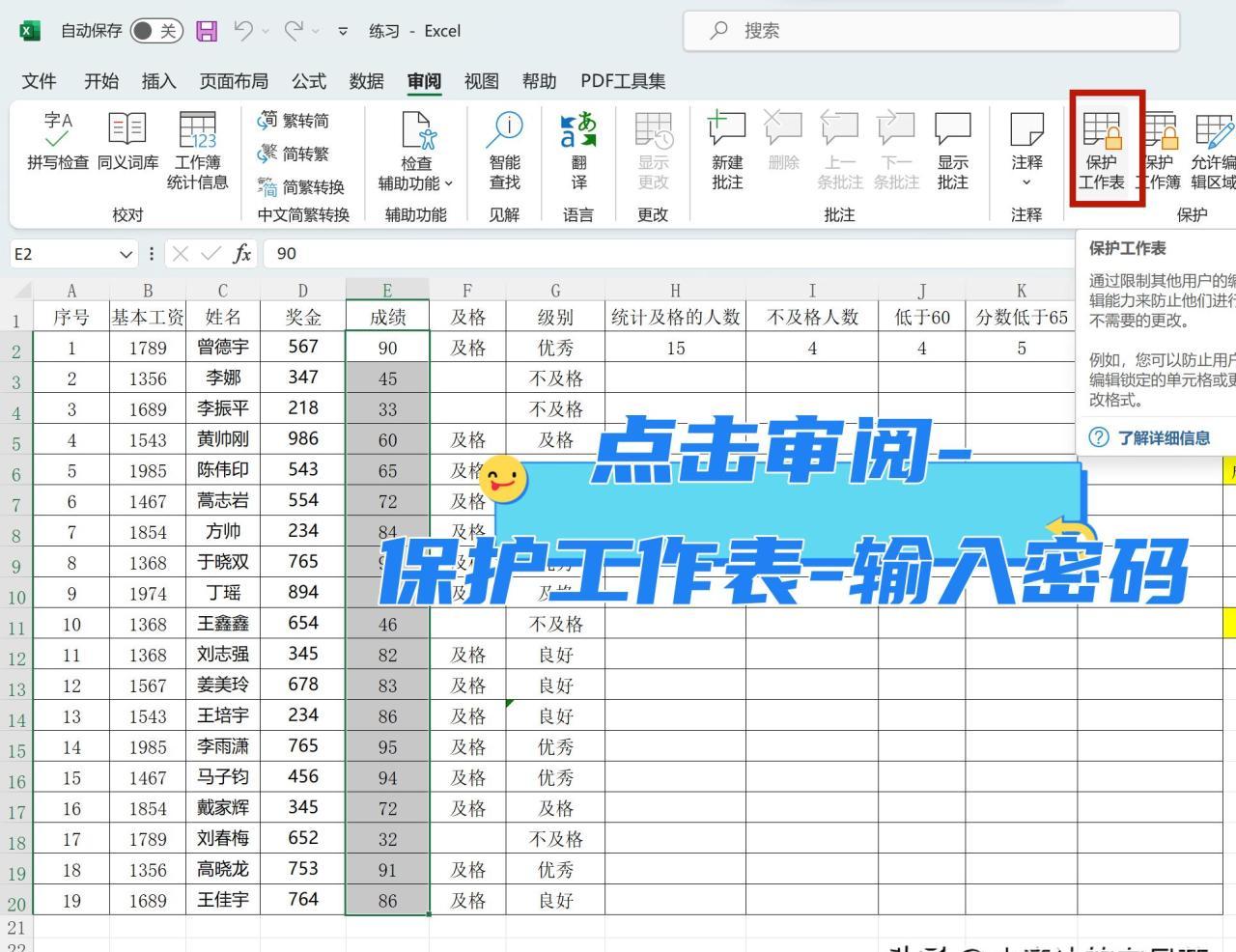This screenshot has height=952, width=1236.
Task: Click 繁转简 conversion
Action: pos(293,121)
